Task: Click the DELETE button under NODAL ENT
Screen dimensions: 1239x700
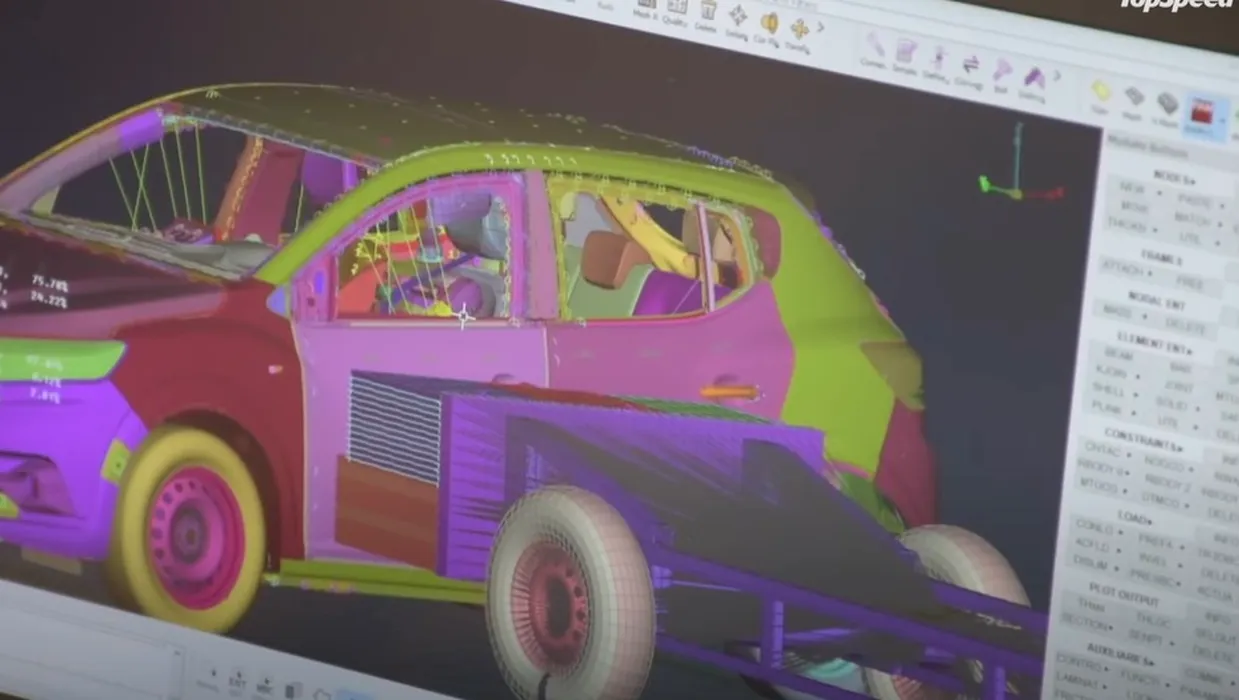Action: pyautogui.click(x=1186, y=326)
